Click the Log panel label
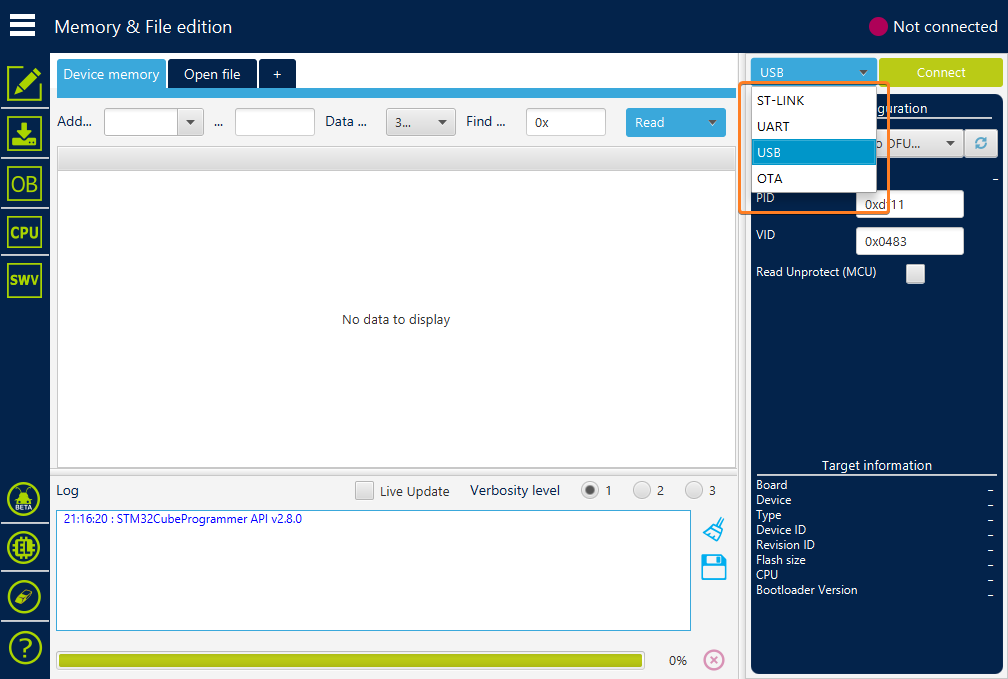 [x=68, y=491]
